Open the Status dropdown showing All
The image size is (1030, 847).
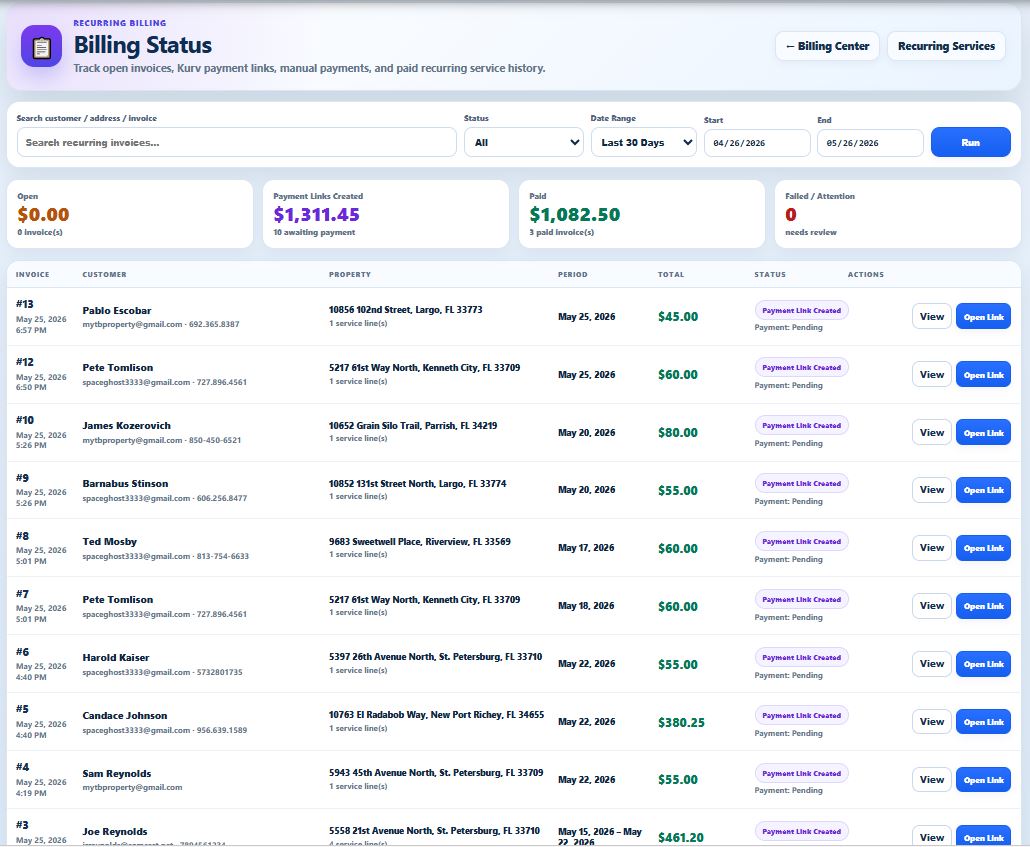click(x=524, y=143)
